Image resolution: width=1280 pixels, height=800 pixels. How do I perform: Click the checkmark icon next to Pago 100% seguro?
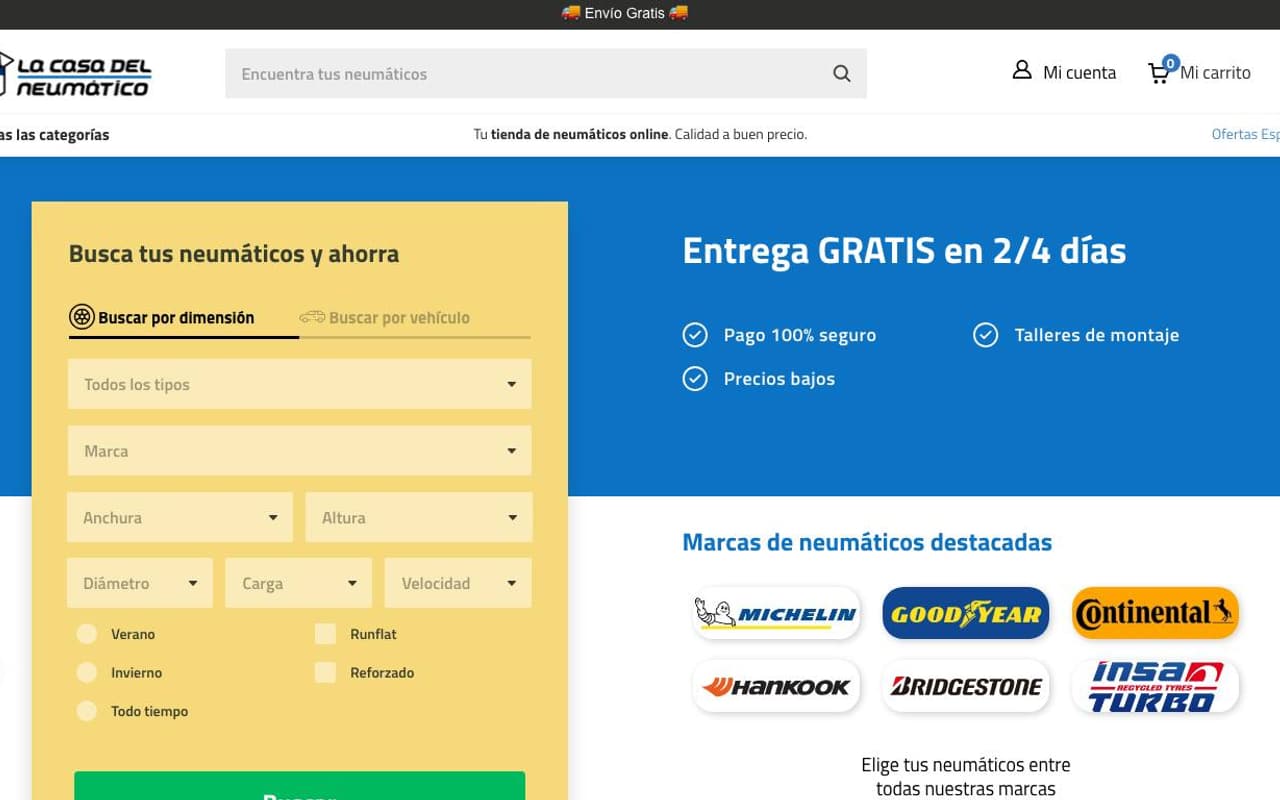tap(695, 335)
